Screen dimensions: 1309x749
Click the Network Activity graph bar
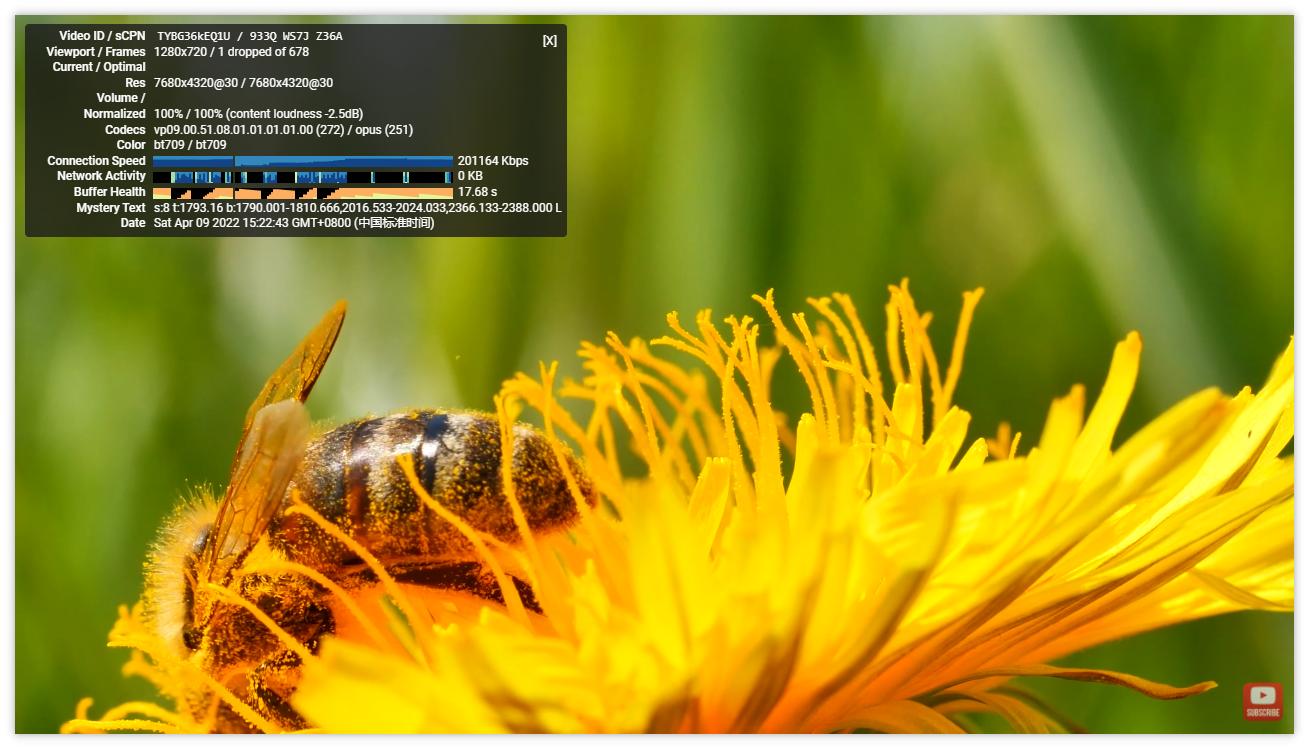[303, 177]
